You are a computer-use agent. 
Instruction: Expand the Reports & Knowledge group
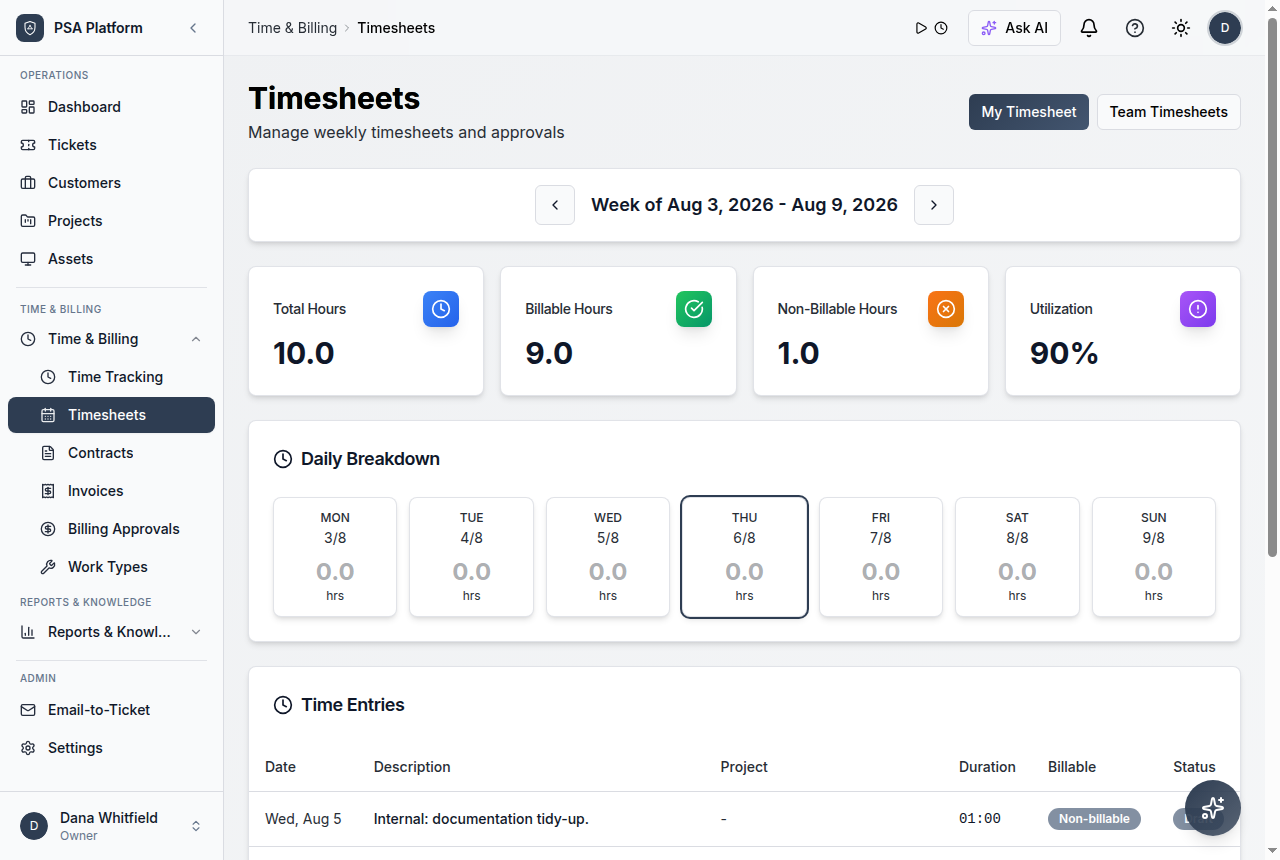(x=111, y=632)
